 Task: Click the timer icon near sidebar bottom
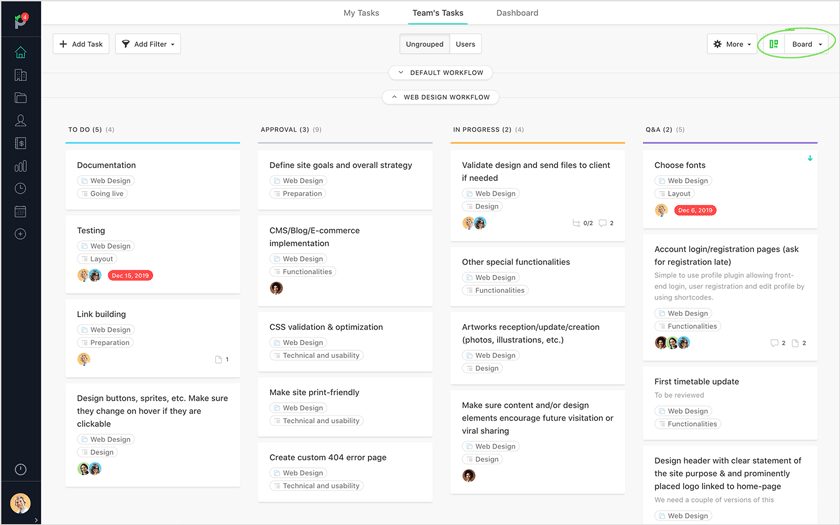20,470
